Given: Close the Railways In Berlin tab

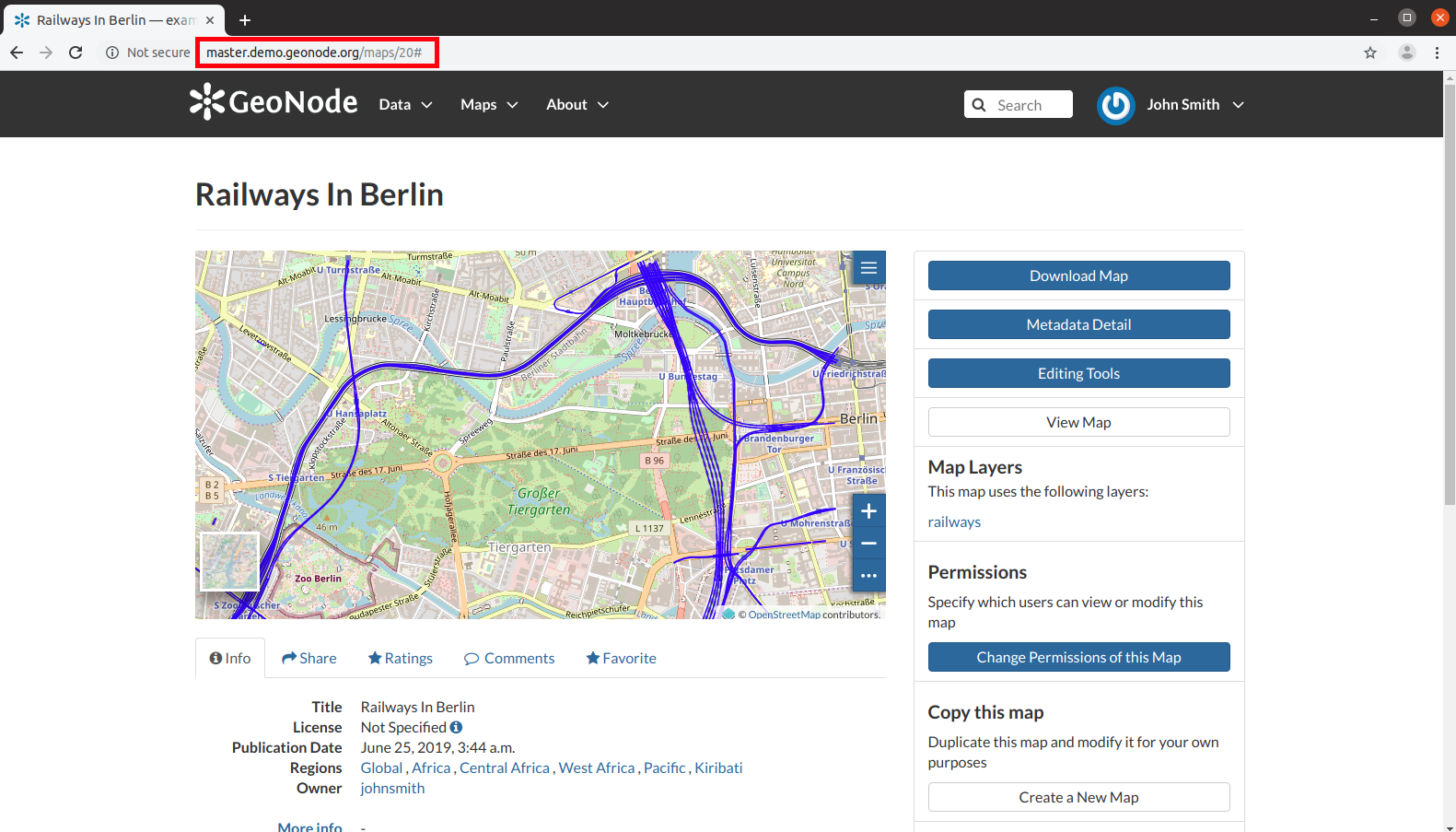Looking at the screenshot, I should 210,20.
